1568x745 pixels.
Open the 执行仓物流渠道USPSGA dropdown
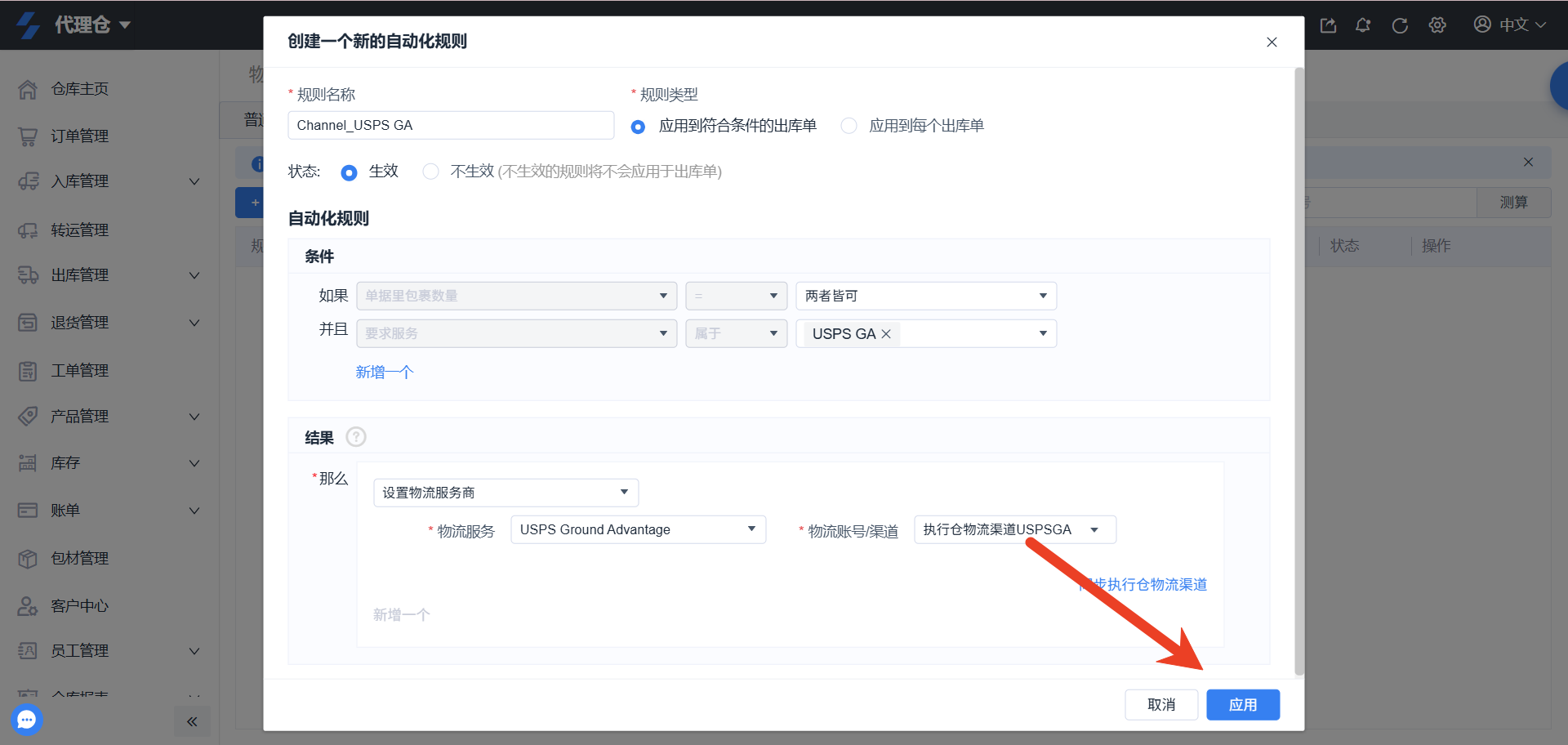click(x=1014, y=529)
